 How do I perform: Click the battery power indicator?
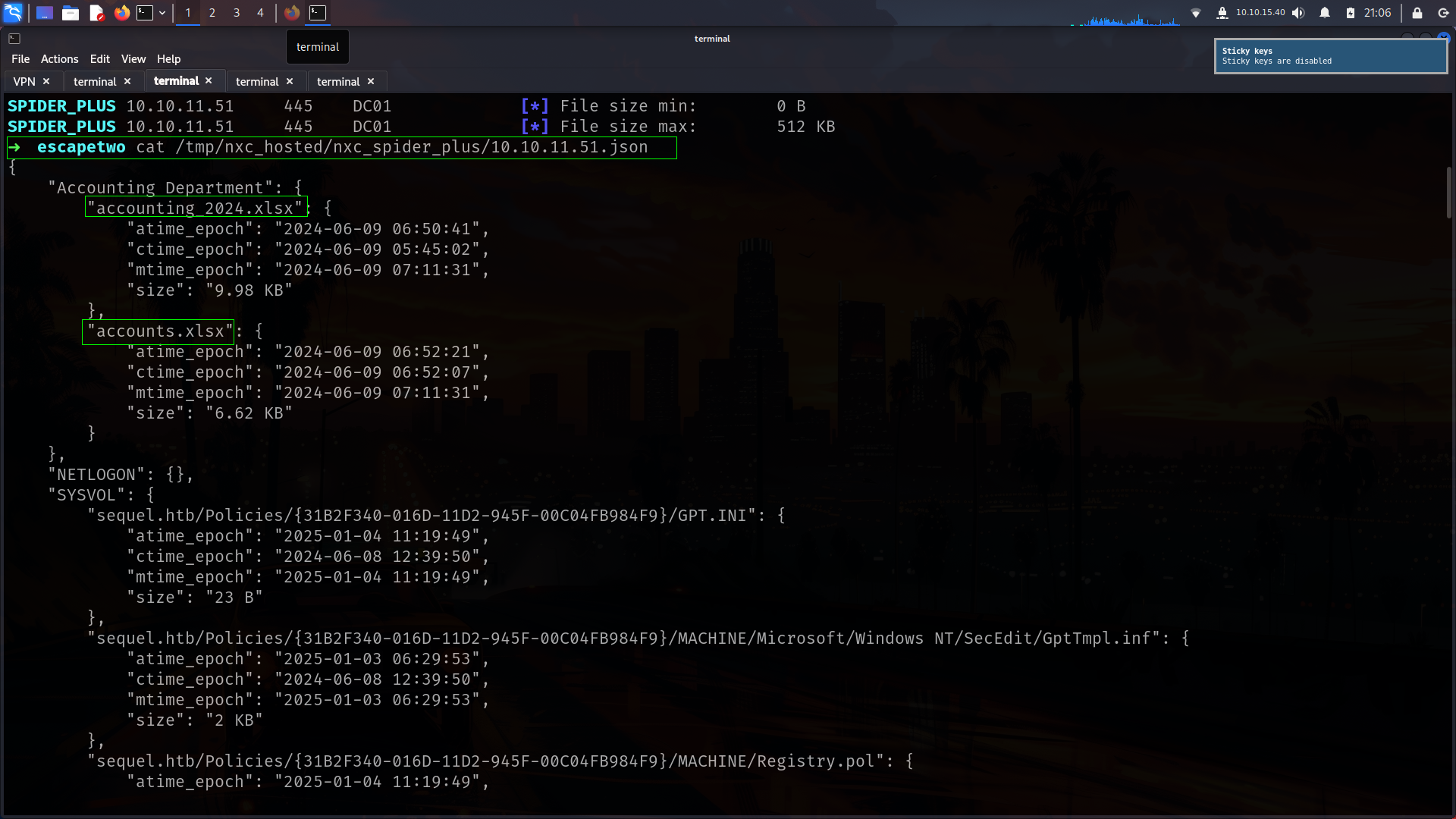1351,13
